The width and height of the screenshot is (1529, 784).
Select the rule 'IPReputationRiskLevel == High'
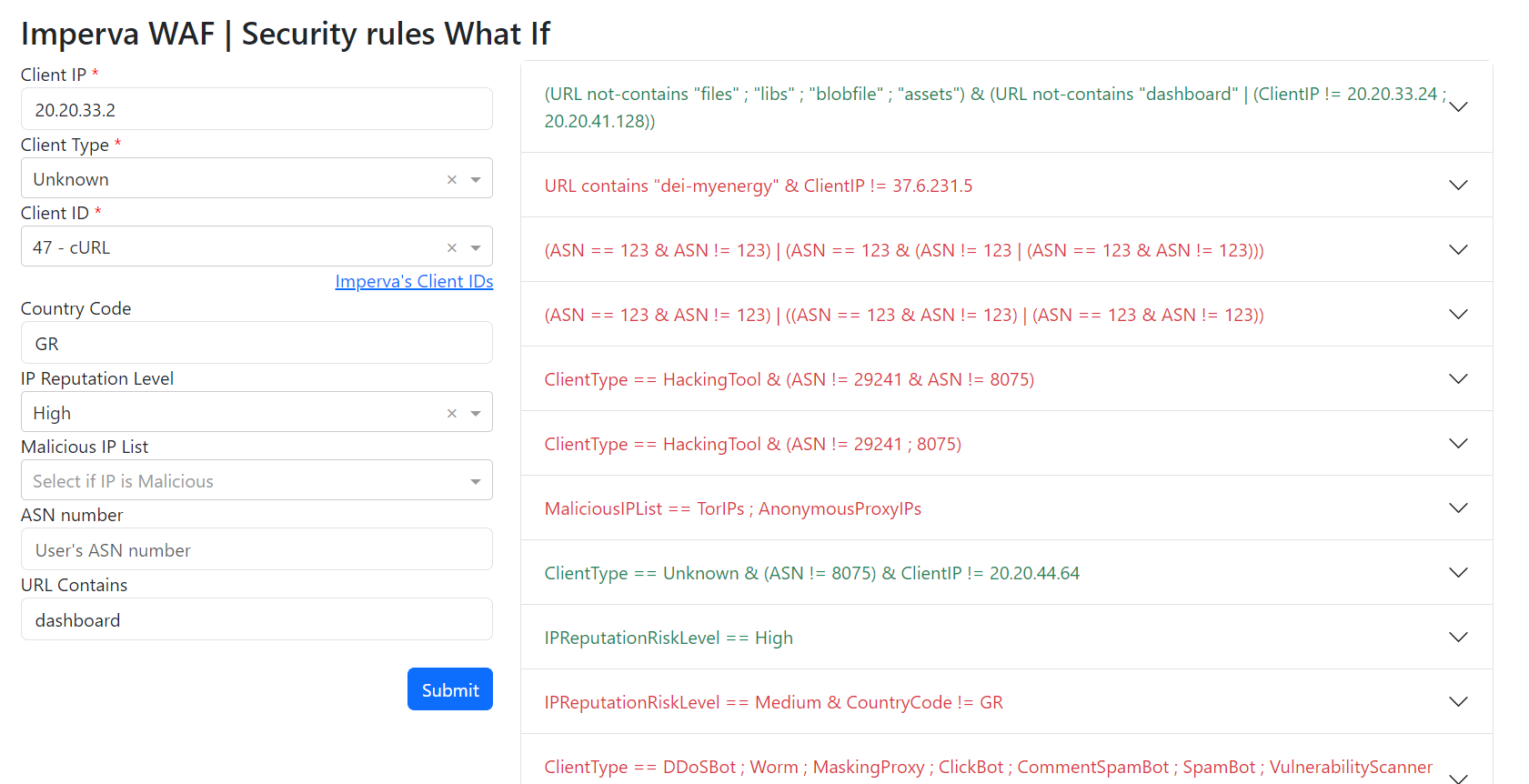669,638
